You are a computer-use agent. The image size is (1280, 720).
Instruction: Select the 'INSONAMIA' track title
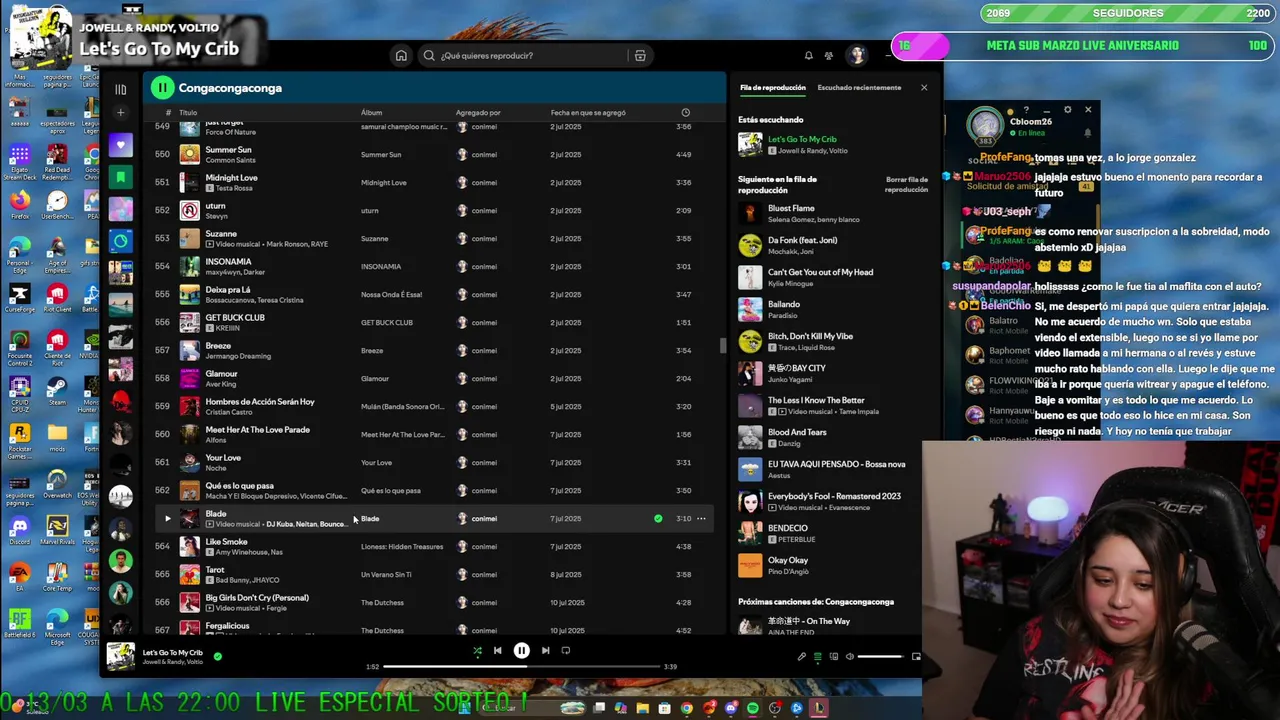tap(228, 262)
